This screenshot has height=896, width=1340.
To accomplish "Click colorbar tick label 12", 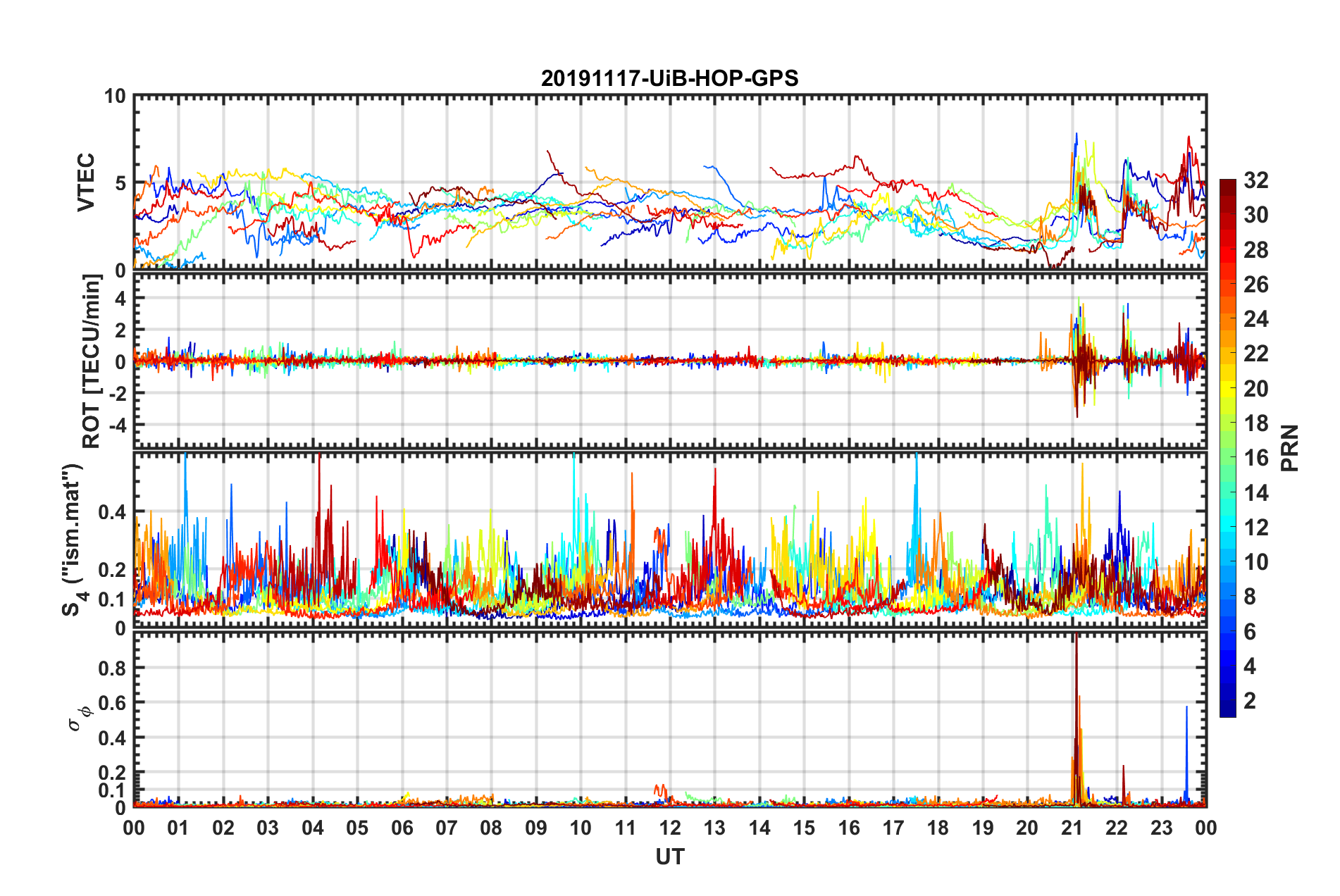I will [1255, 528].
